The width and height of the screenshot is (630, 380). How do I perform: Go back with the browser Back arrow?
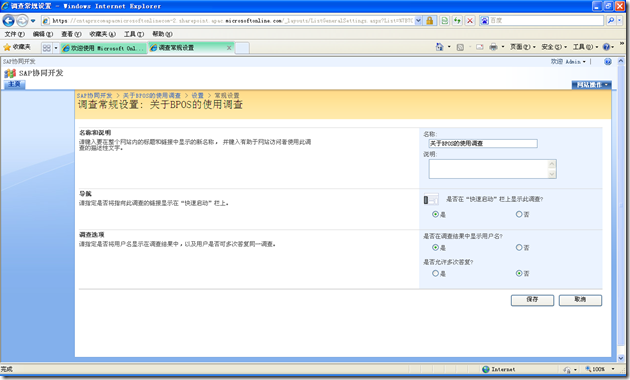coord(8,20)
